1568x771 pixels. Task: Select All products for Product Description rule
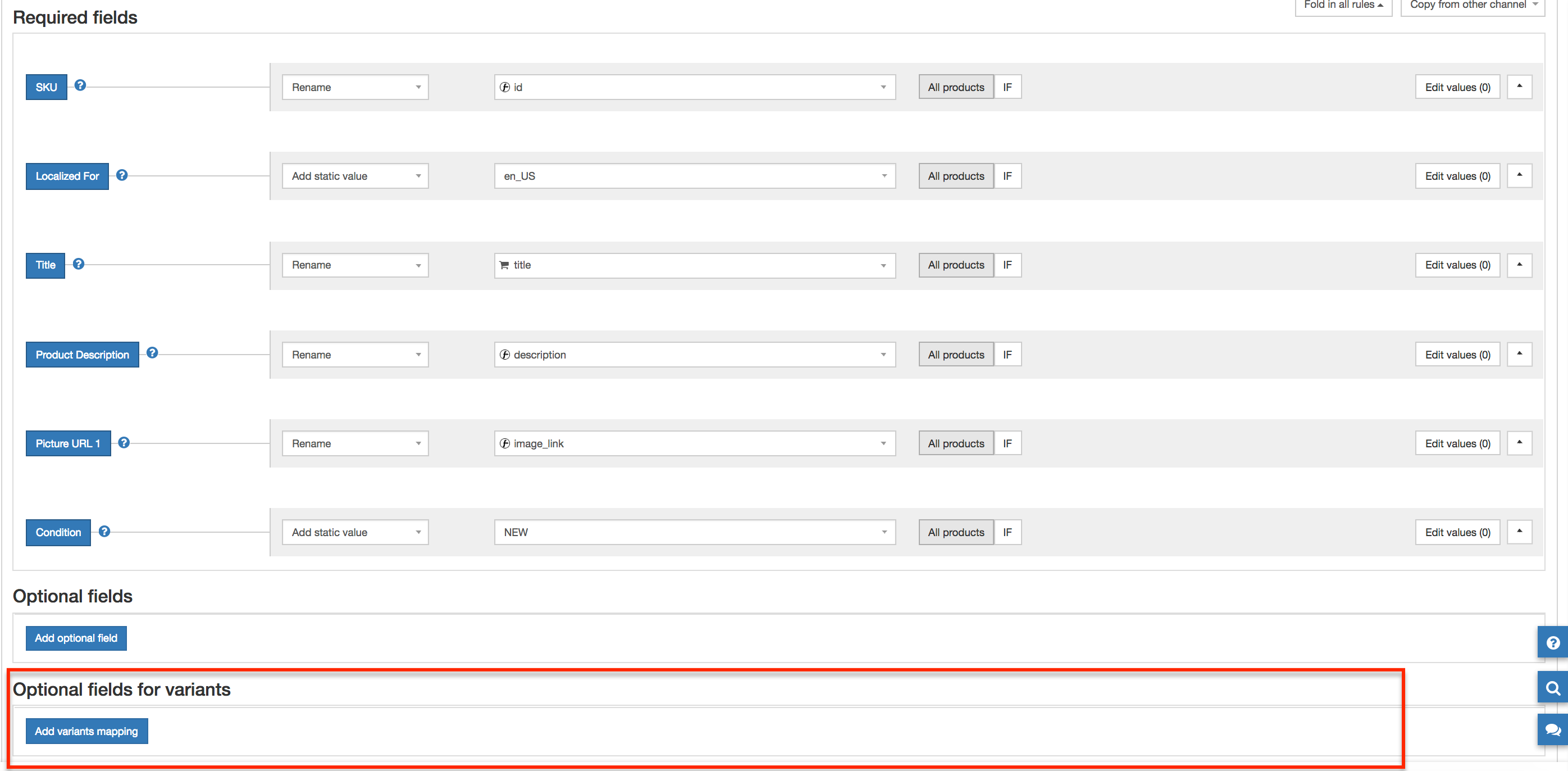956,355
